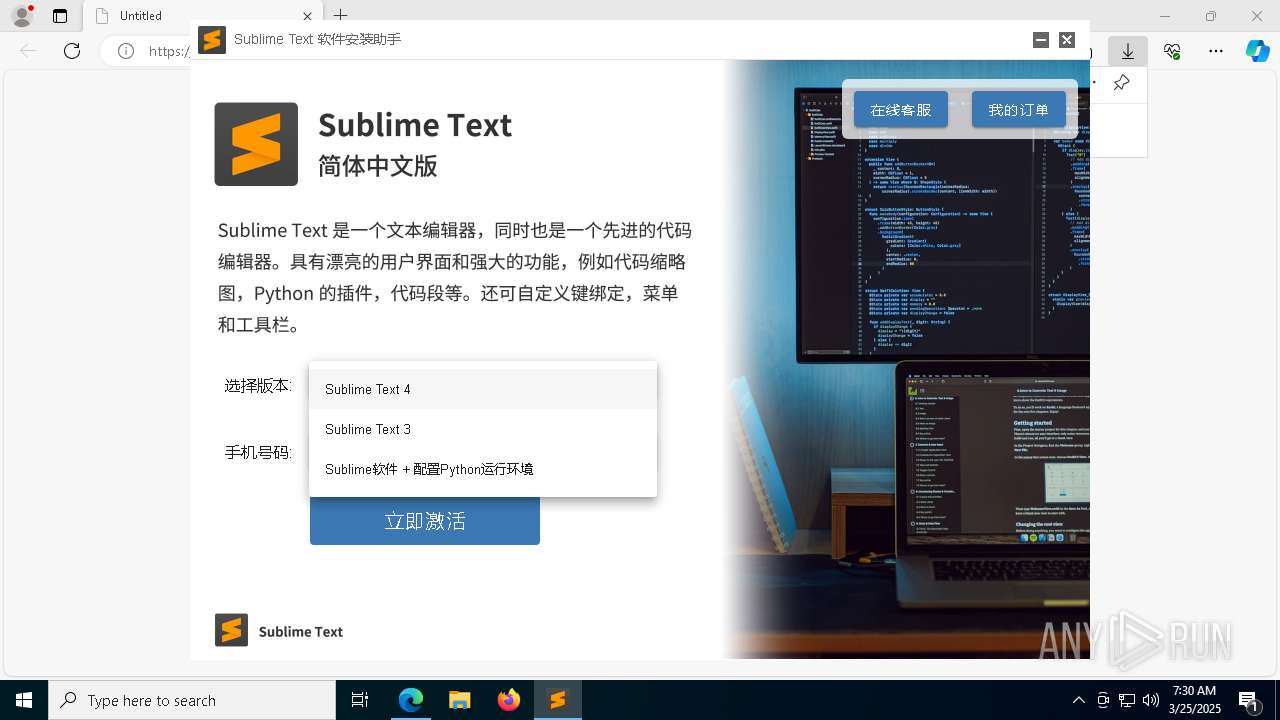This screenshot has height=720, width=1280.
Task: Click the Sublime Text heading text
Action: coord(415,125)
